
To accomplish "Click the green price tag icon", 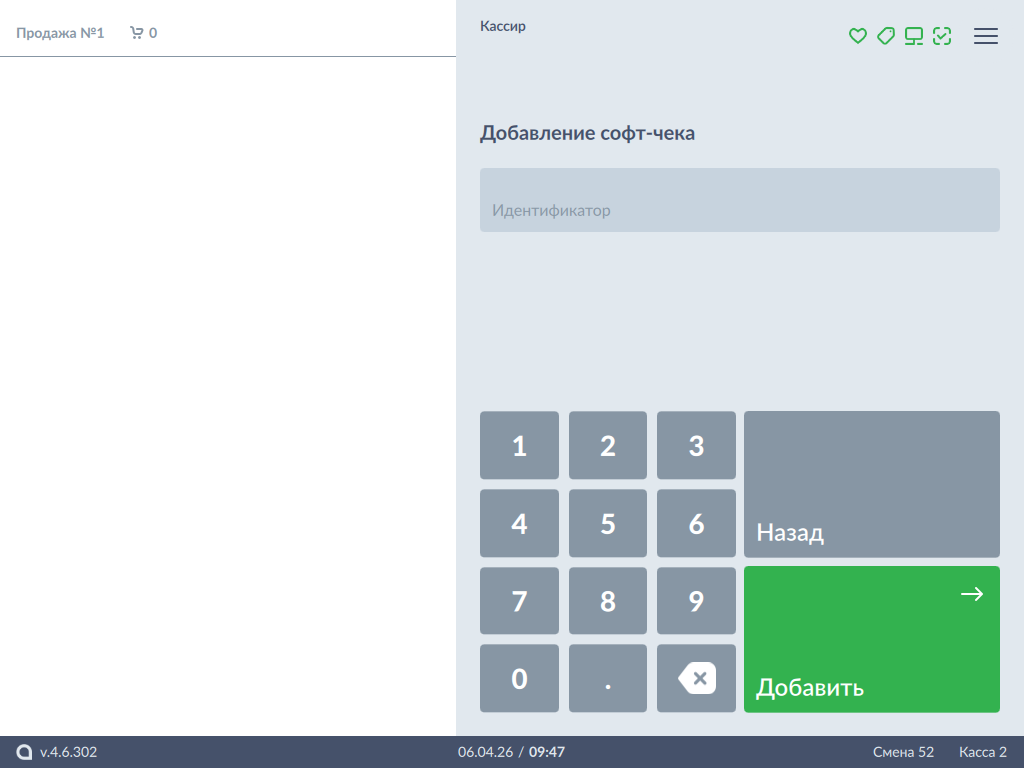I will [885, 36].
